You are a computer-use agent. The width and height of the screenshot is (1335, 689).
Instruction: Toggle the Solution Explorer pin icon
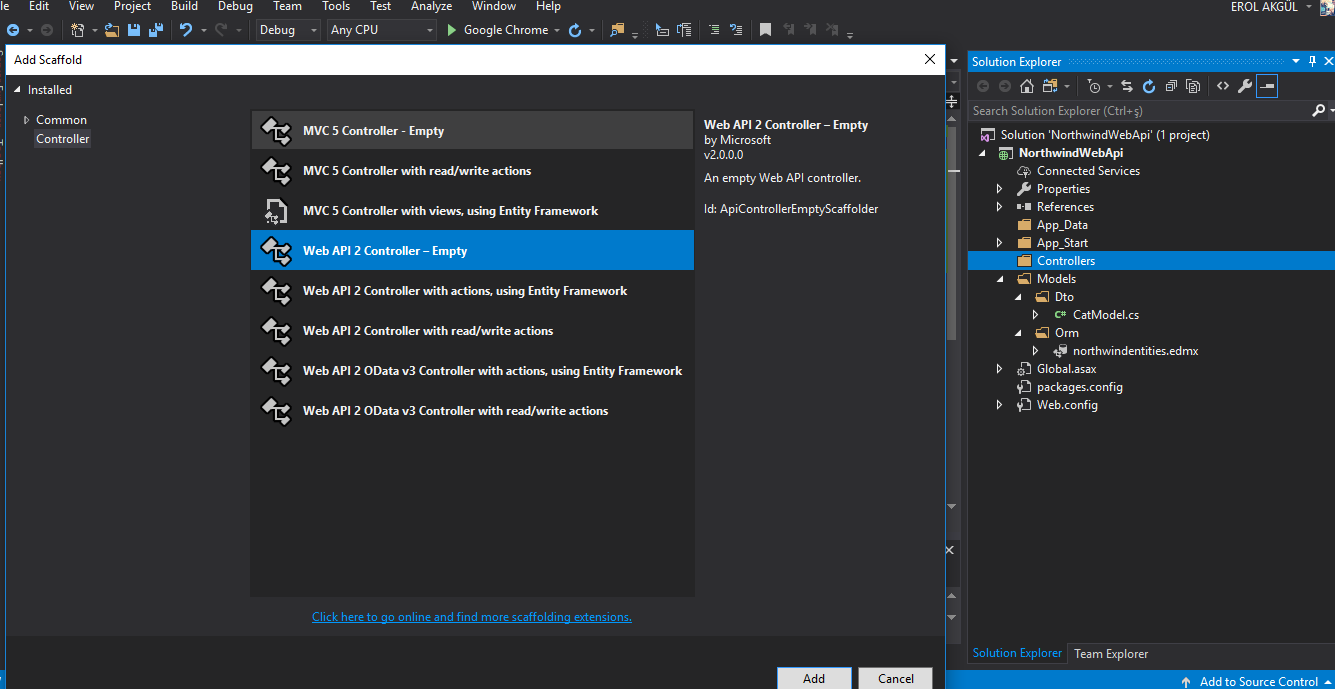pos(1312,62)
